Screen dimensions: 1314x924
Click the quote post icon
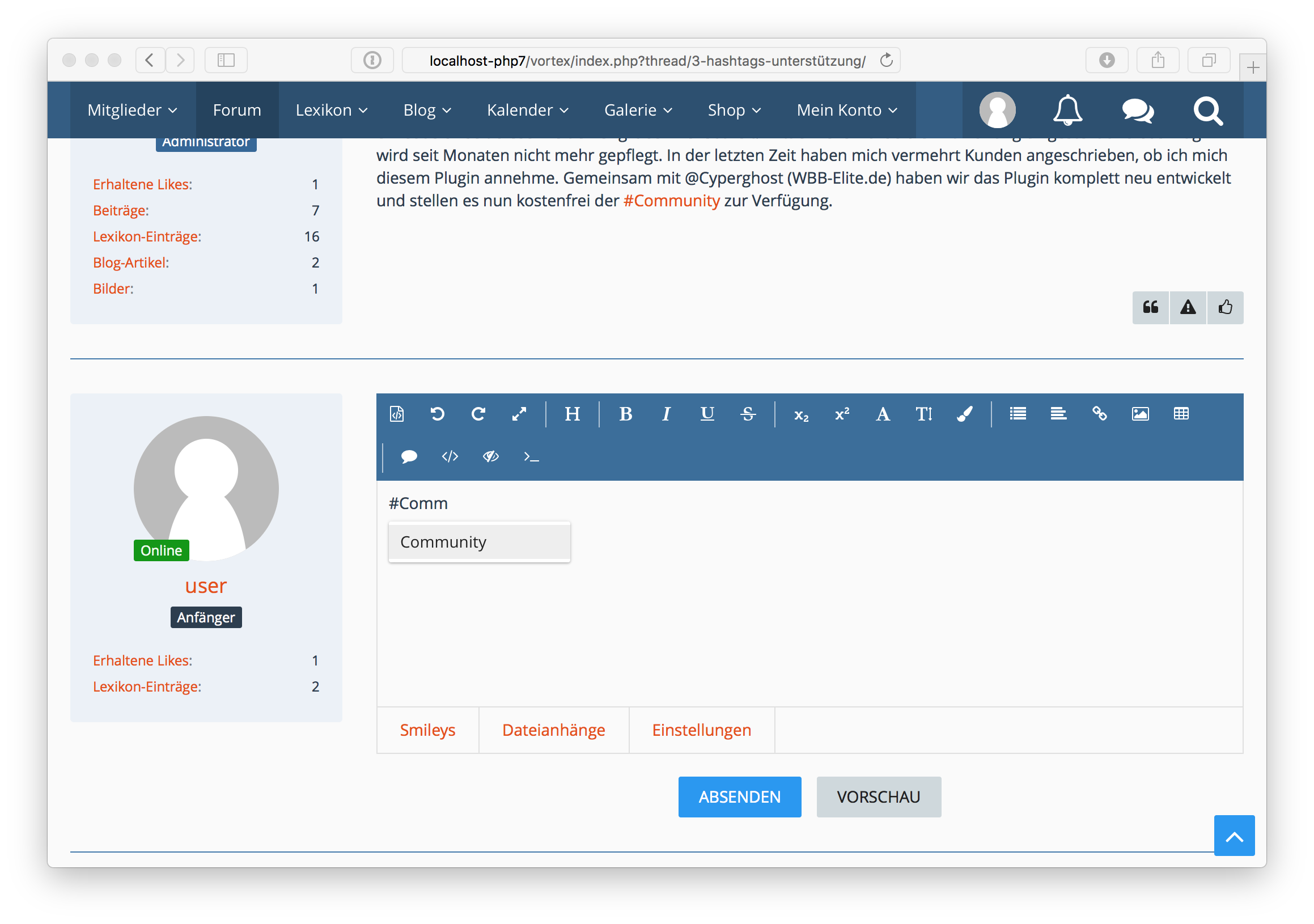tap(1151, 307)
